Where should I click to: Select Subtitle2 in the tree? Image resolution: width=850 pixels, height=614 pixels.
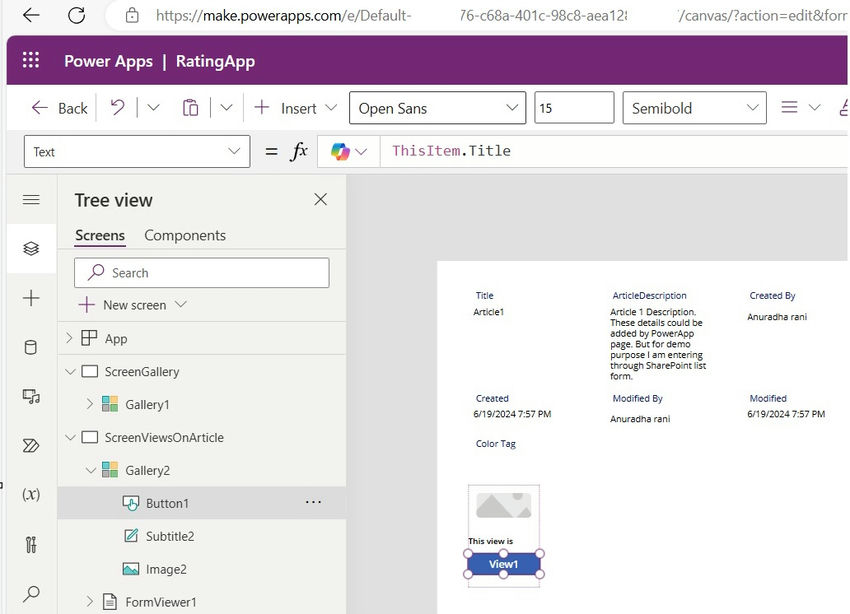click(170, 537)
